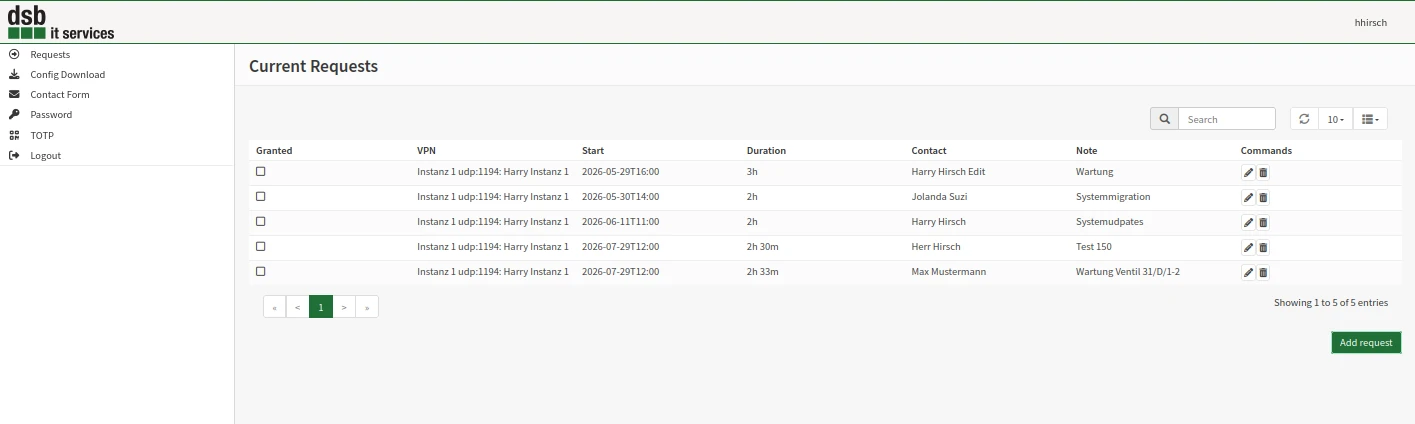Sort by the VPN column header
The height and width of the screenshot is (424, 1415).
coord(426,151)
